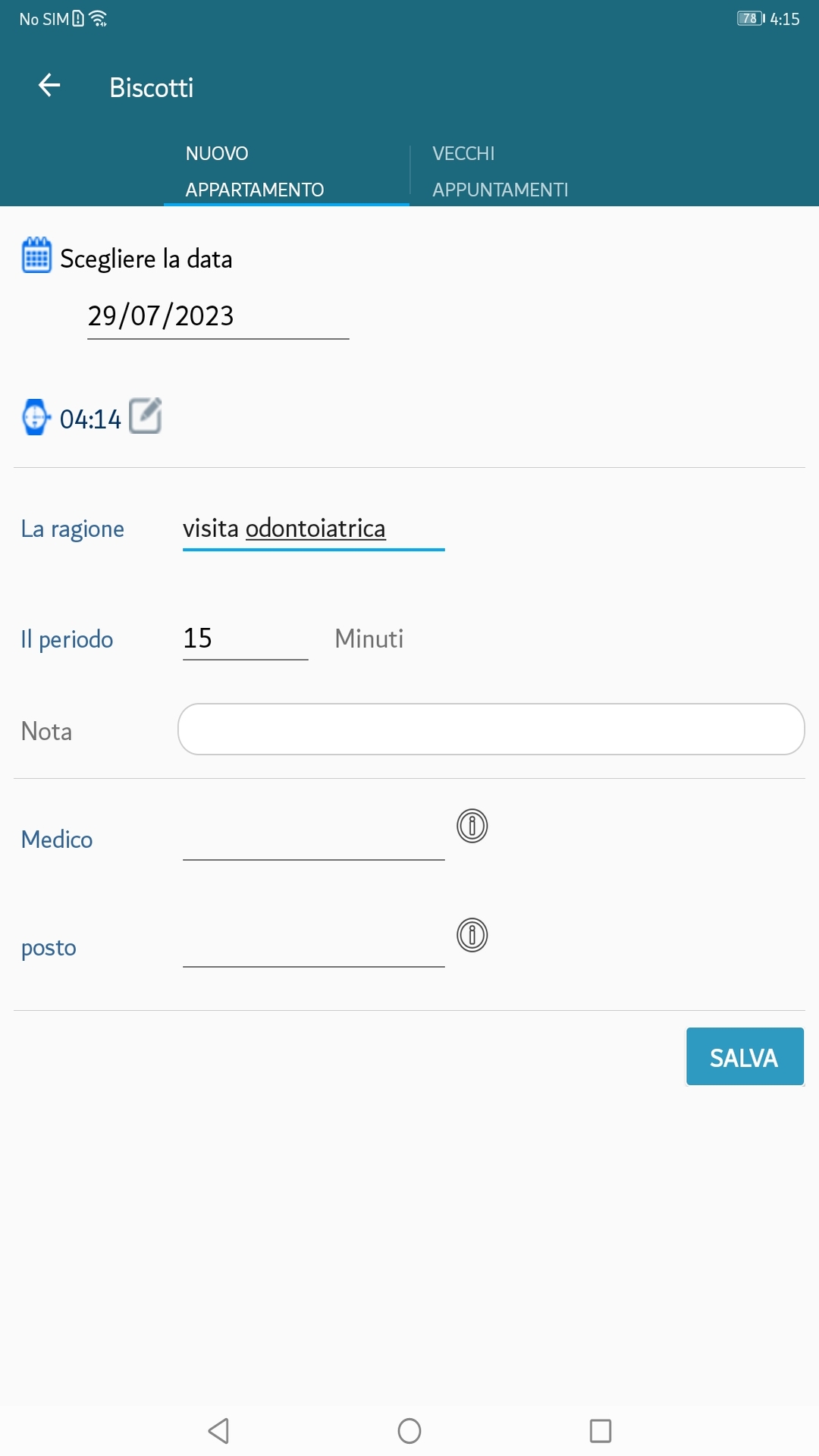Focus the La ragione text field
The height and width of the screenshot is (1456, 819).
pos(313,529)
